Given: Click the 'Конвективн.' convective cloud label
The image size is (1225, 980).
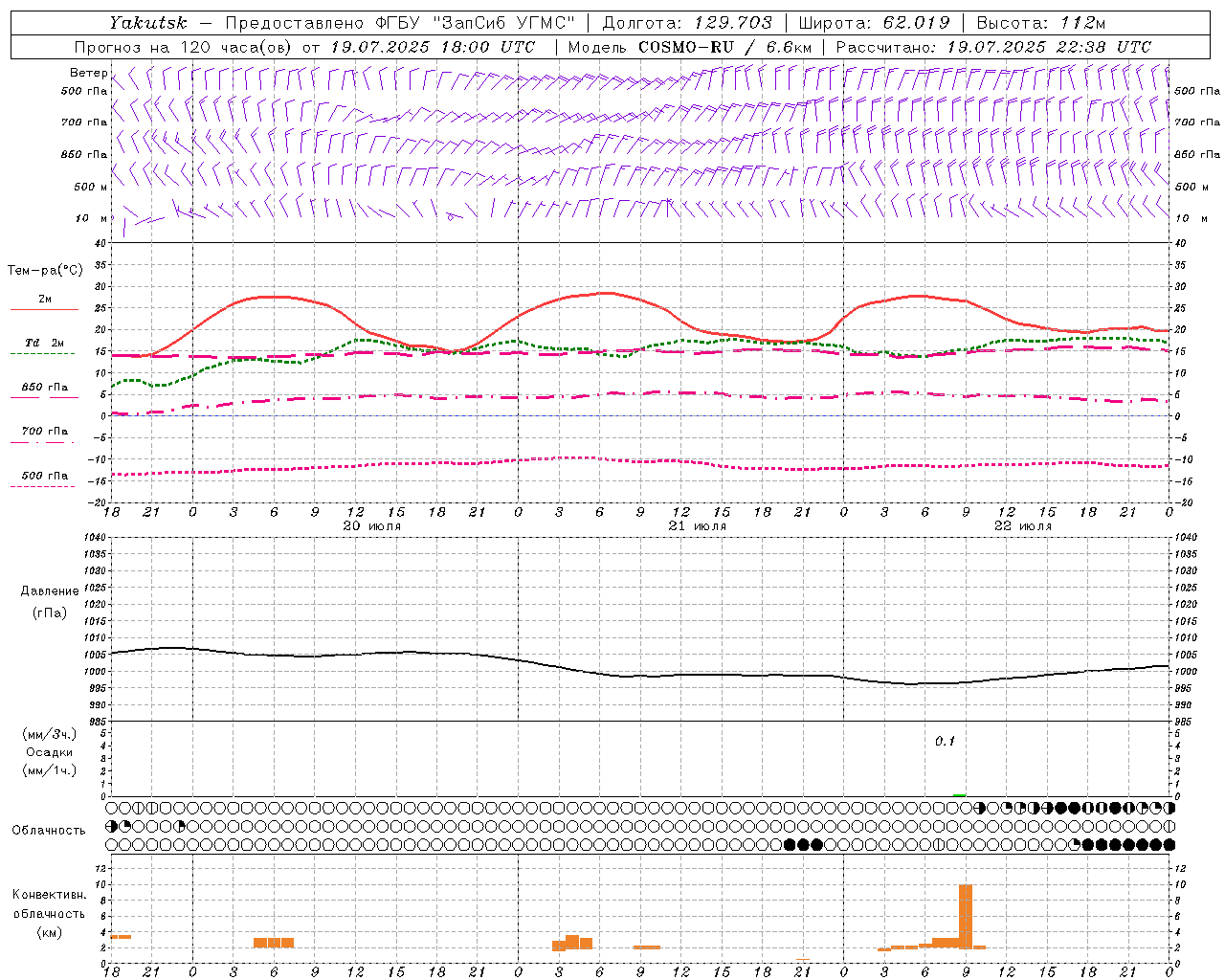Looking at the screenshot, I should coord(49,895).
